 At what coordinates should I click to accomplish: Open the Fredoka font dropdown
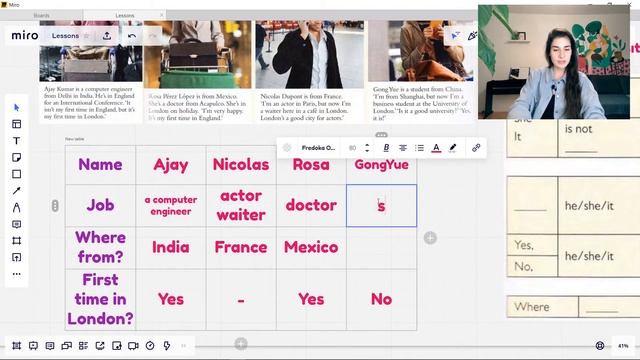tap(318, 148)
